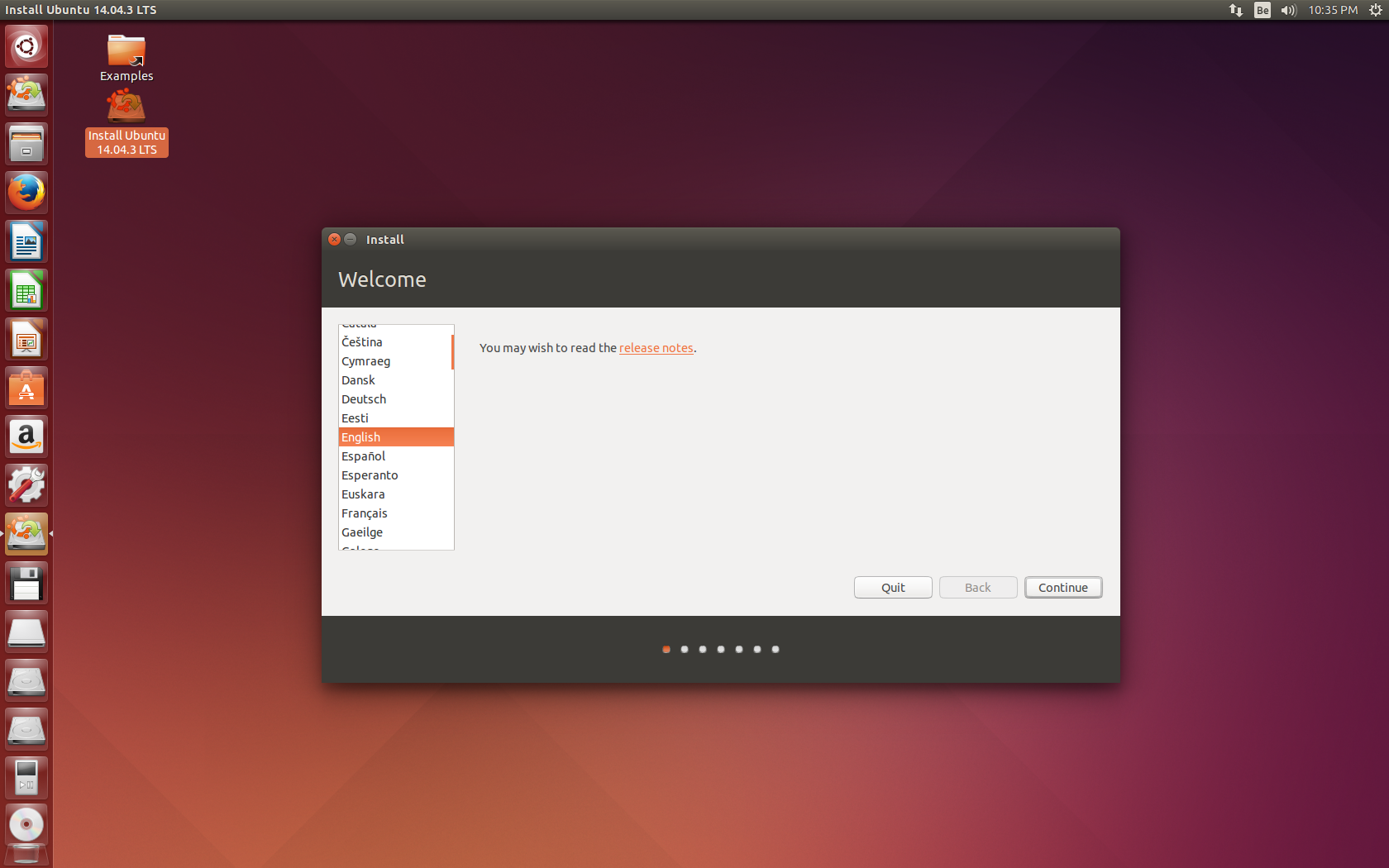1389x868 pixels.
Task: Minimize the Install window
Action: point(351,240)
